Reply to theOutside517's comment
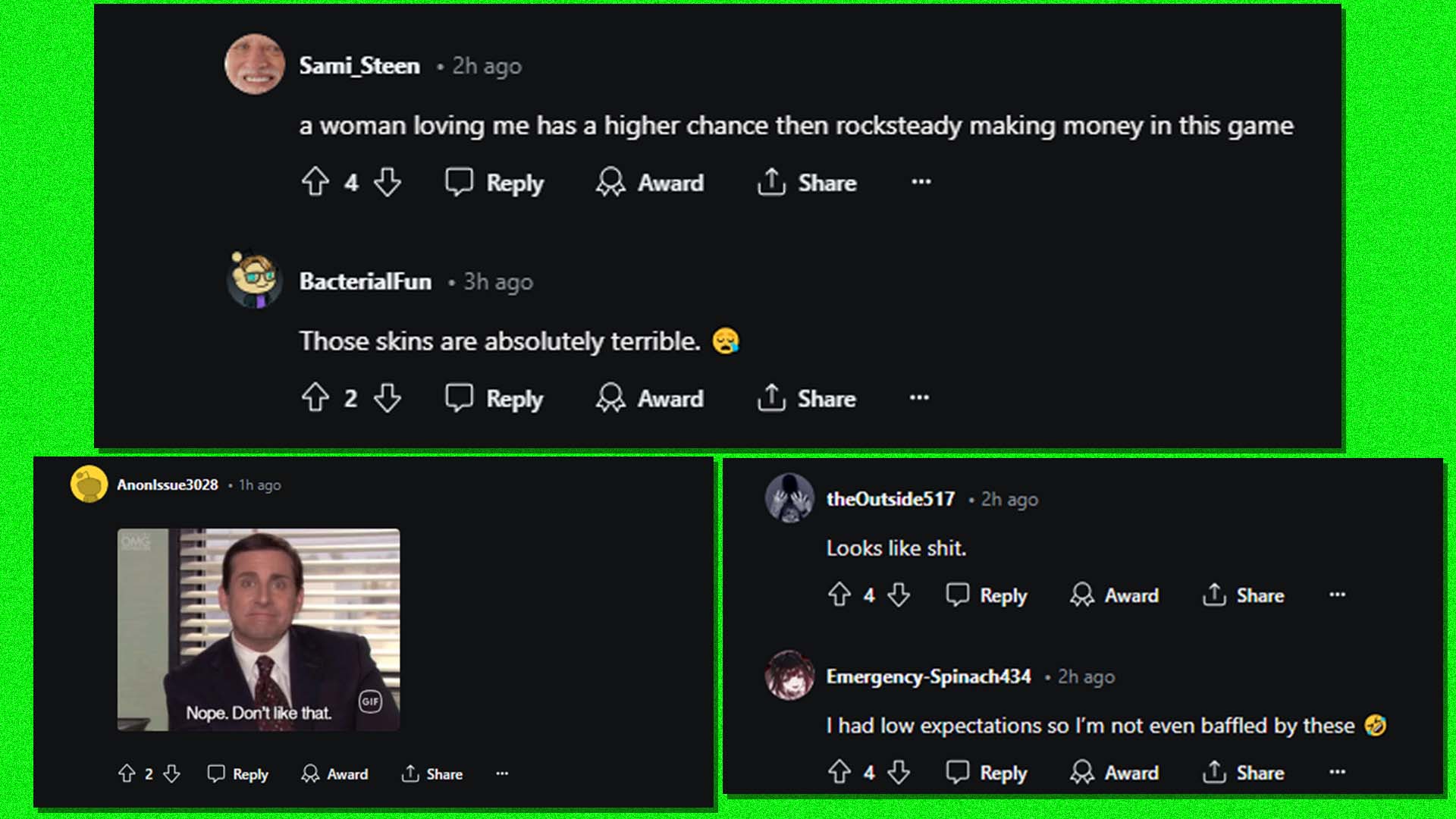 984,595
